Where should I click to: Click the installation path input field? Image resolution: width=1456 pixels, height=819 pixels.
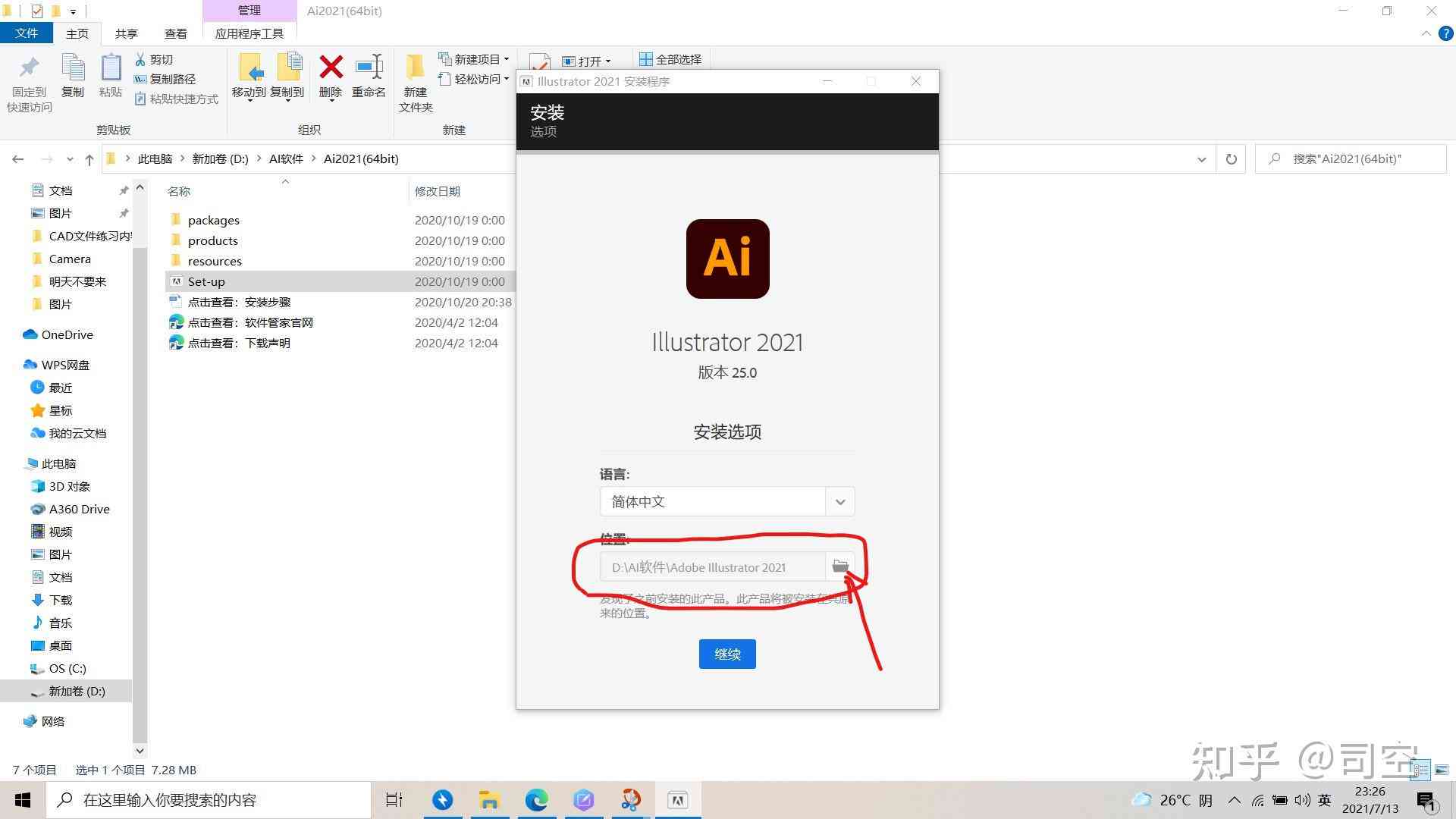(x=713, y=567)
